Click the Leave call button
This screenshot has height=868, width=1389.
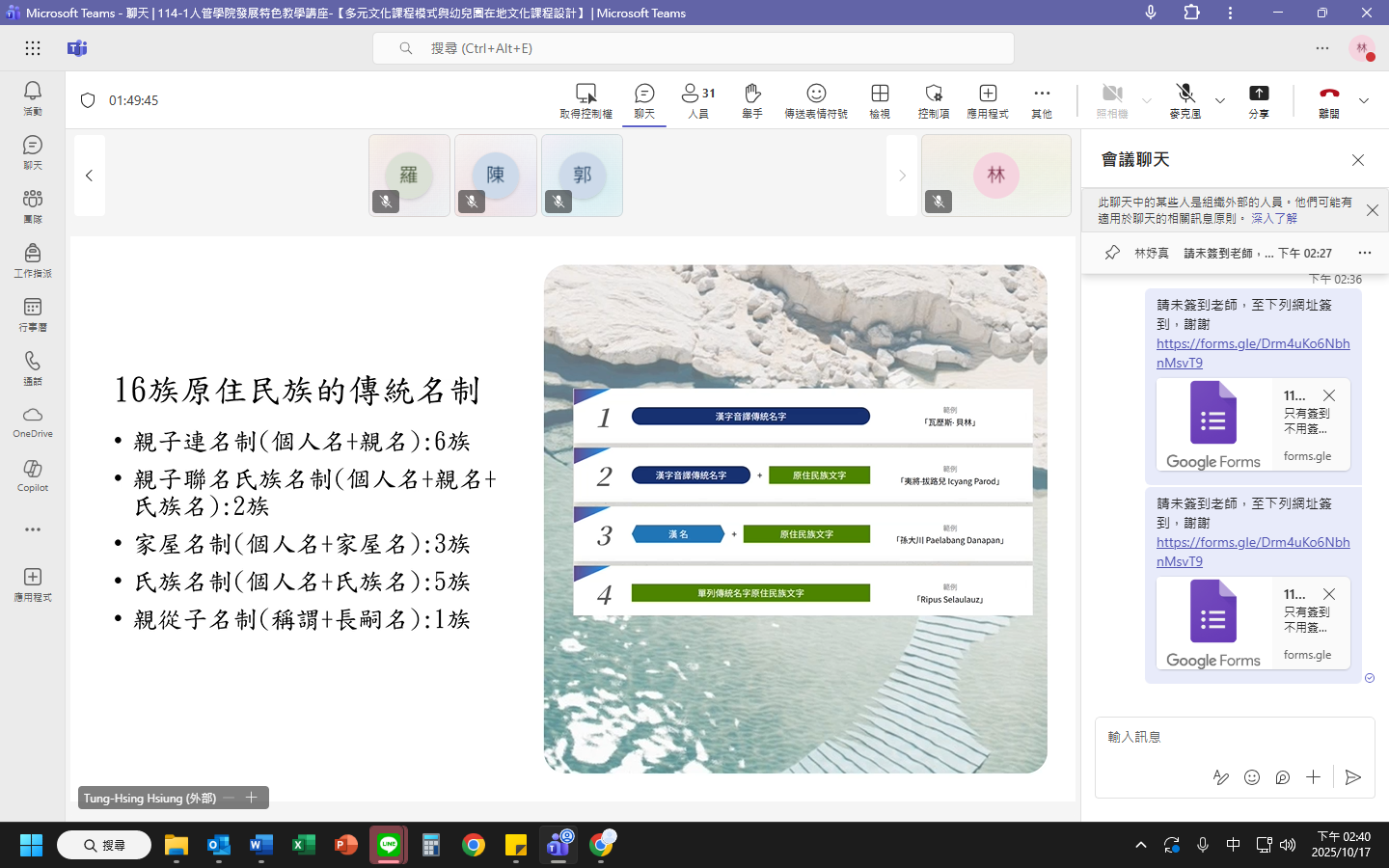(1329, 100)
